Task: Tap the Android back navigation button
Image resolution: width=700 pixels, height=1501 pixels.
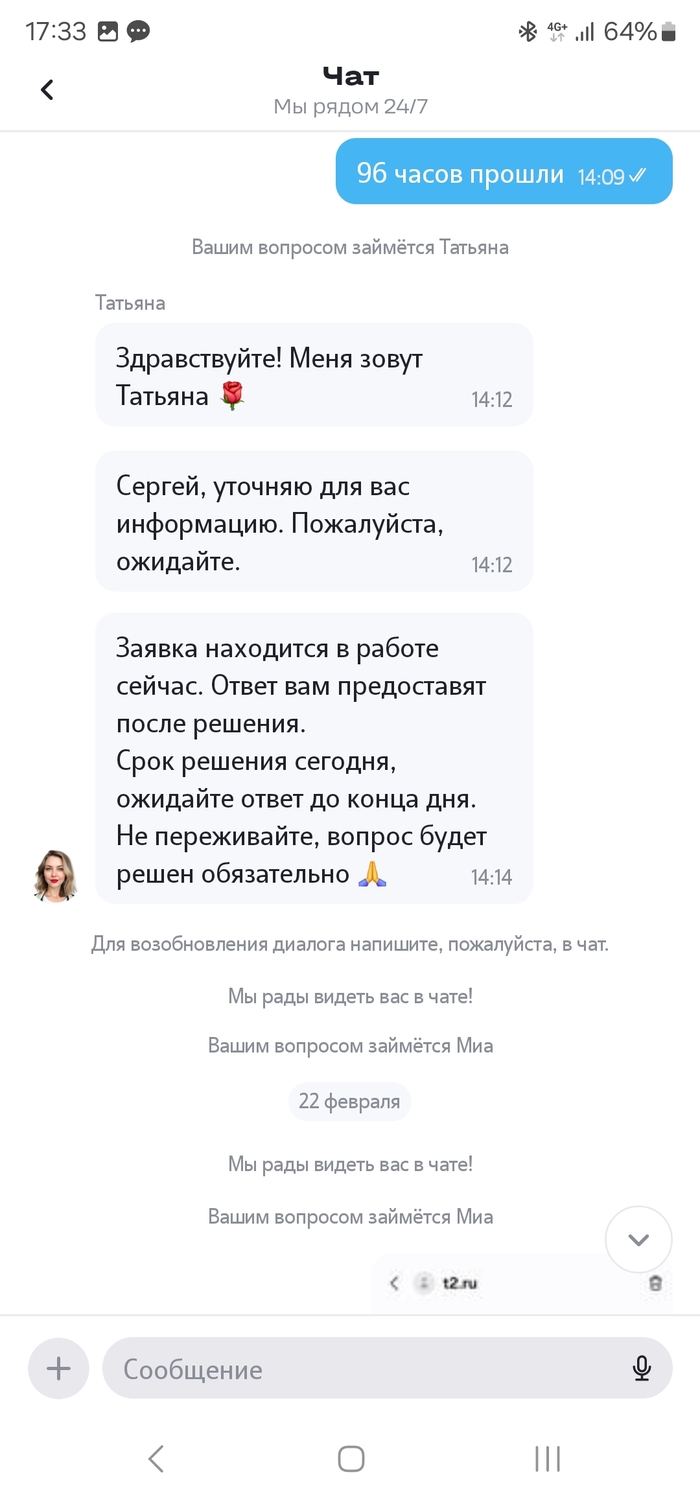Action: (155, 1459)
